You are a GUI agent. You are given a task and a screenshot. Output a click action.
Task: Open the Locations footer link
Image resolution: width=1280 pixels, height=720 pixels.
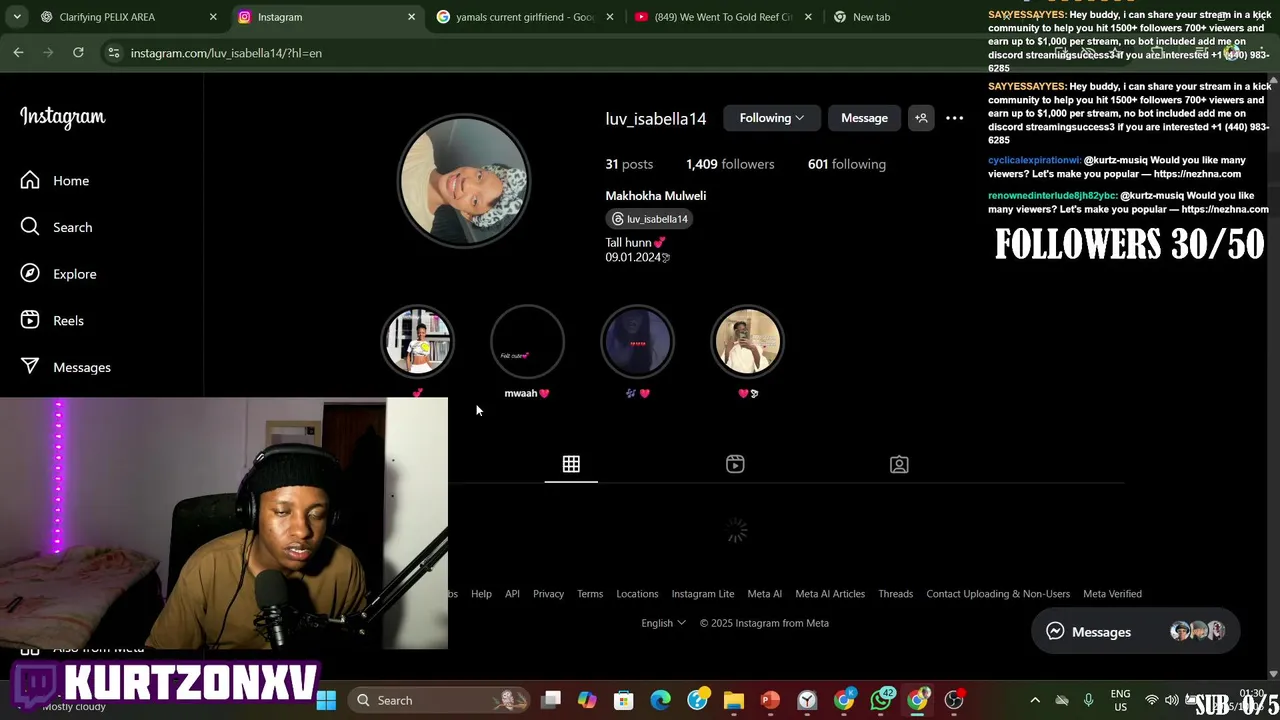[637, 594]
